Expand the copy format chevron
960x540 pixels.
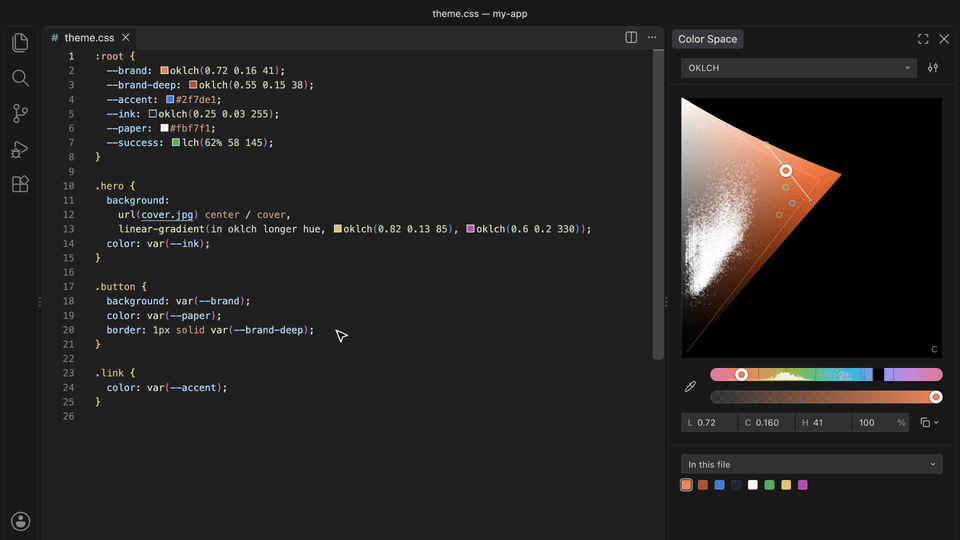pos(936,422)
